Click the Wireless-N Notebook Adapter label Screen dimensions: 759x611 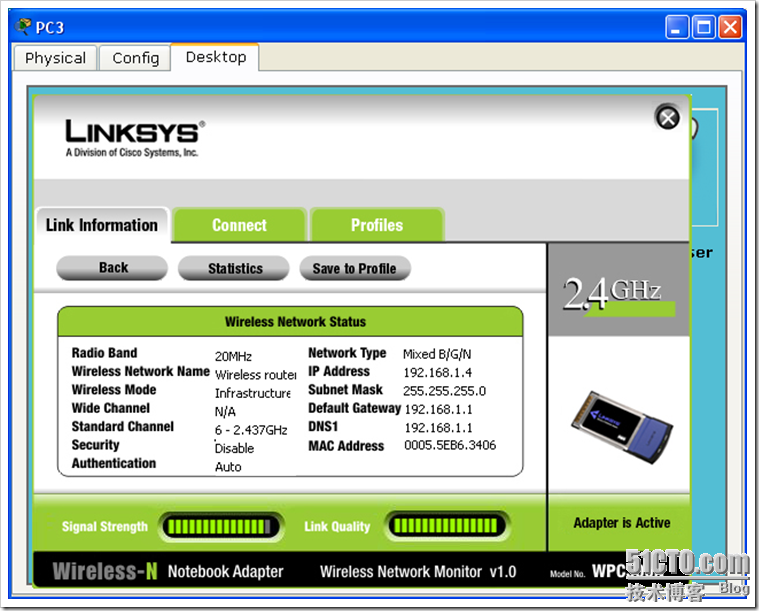coord(168,571)
